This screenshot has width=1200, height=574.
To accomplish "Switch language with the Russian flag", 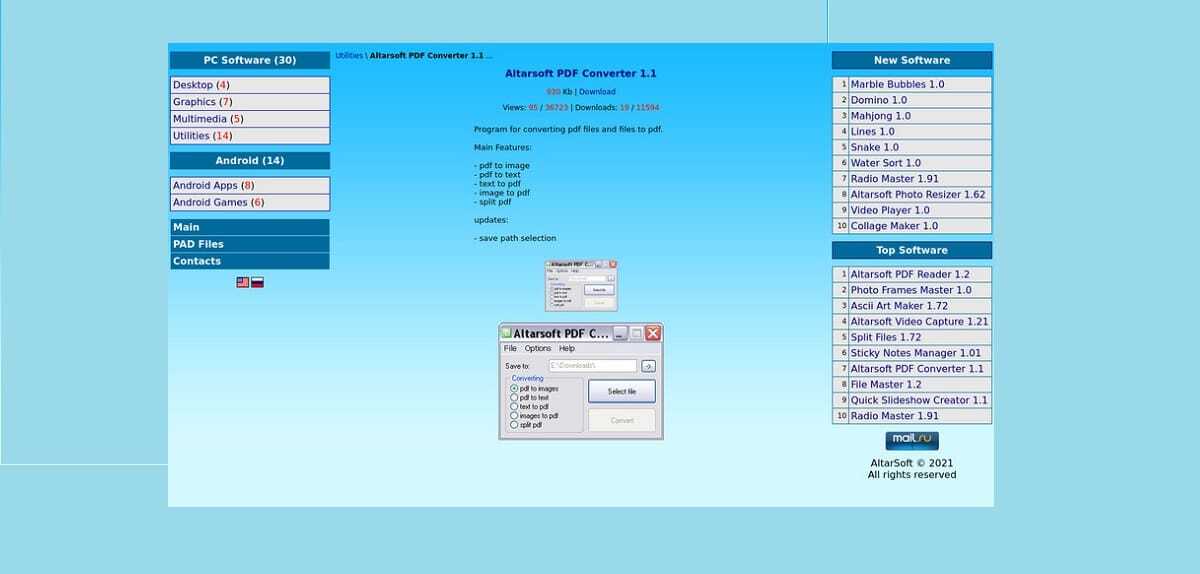I will [x=257, y=283].
